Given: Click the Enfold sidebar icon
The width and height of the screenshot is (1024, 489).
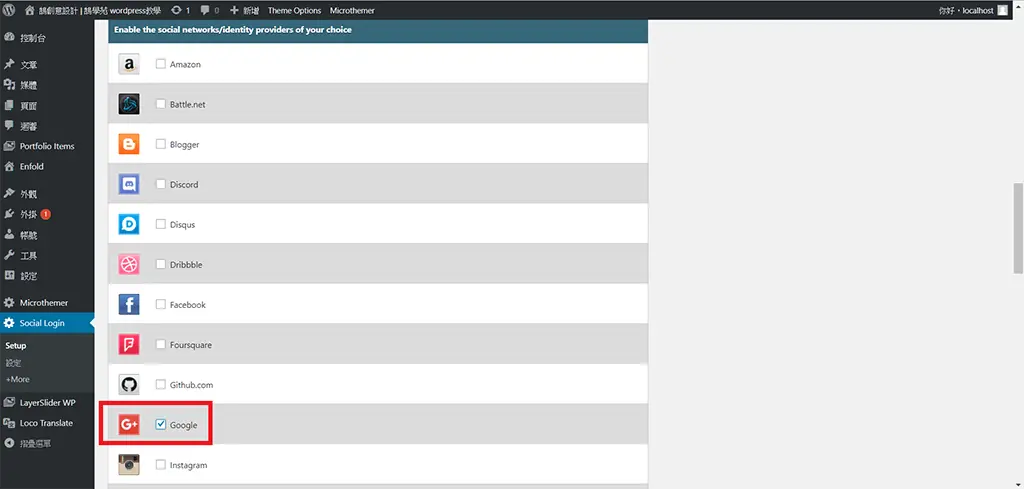Looking at the screenshot, I should pos(9,166).
